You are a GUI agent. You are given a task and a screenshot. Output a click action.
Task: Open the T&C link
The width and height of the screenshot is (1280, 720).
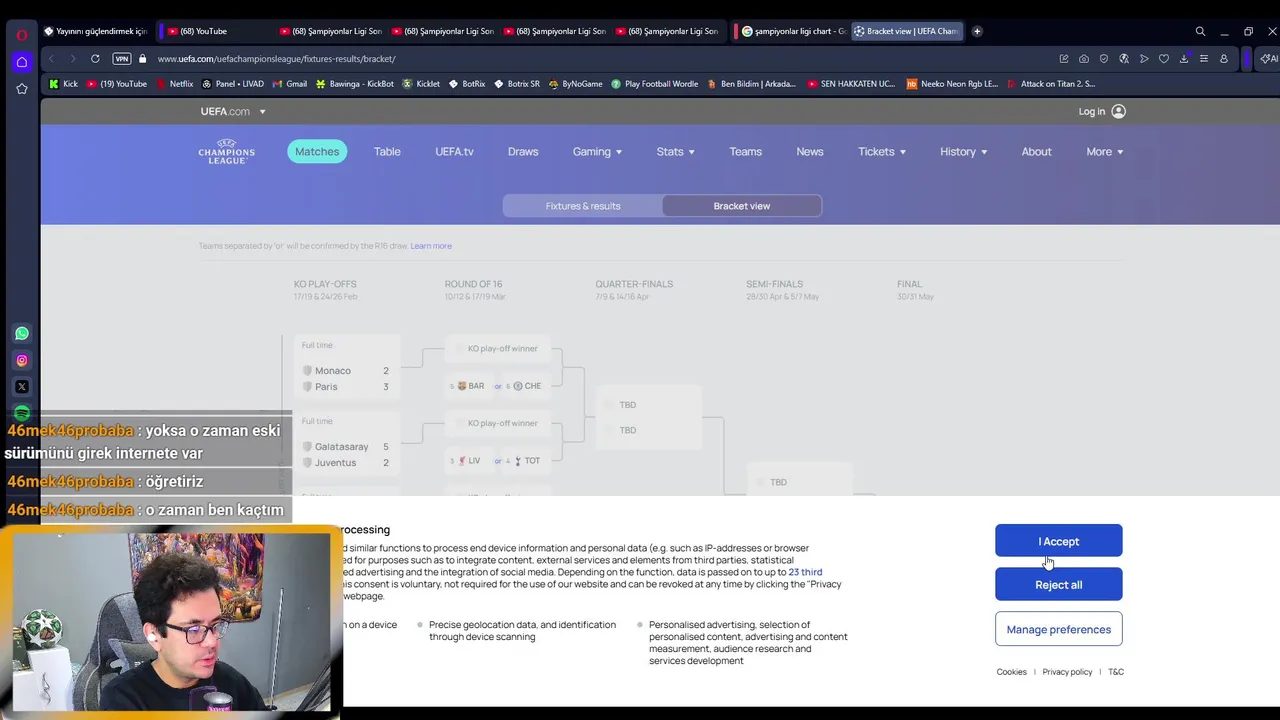(1116, 672)
